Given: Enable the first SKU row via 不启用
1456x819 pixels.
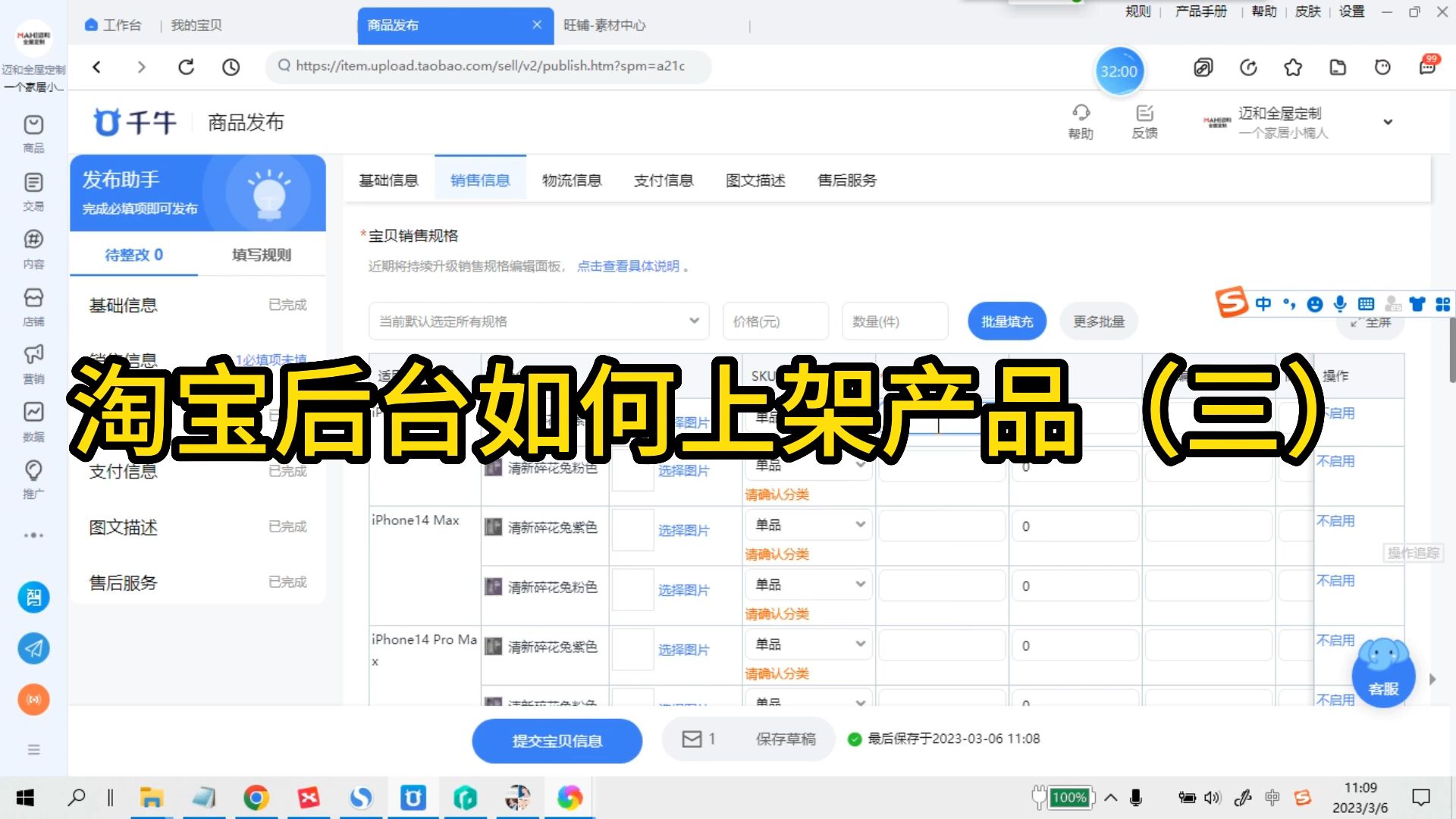Looking at the screenshot, I should [1337, 413].
